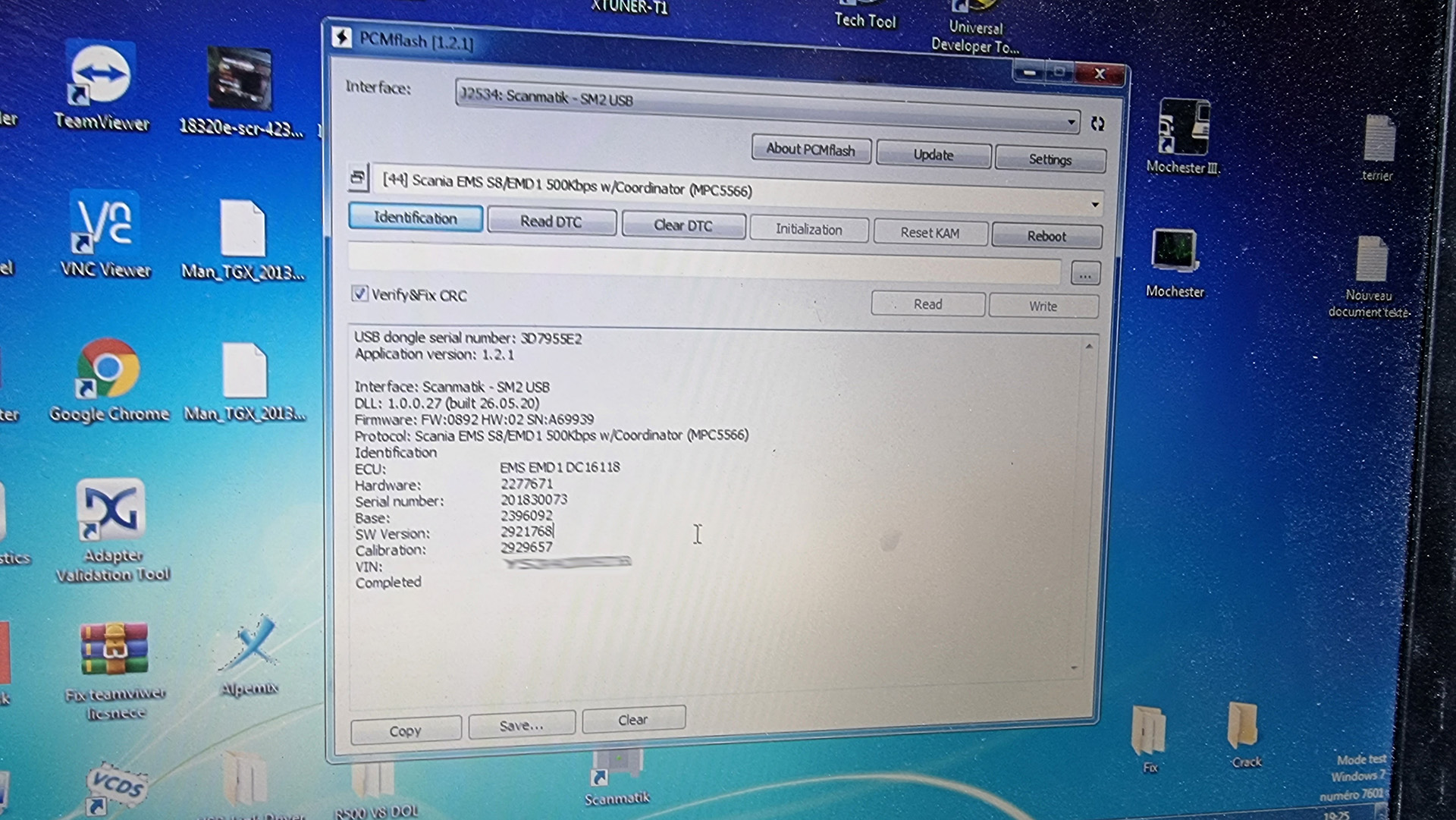Open the Tech Tool desktop shortcut

(x=865, y=15)
